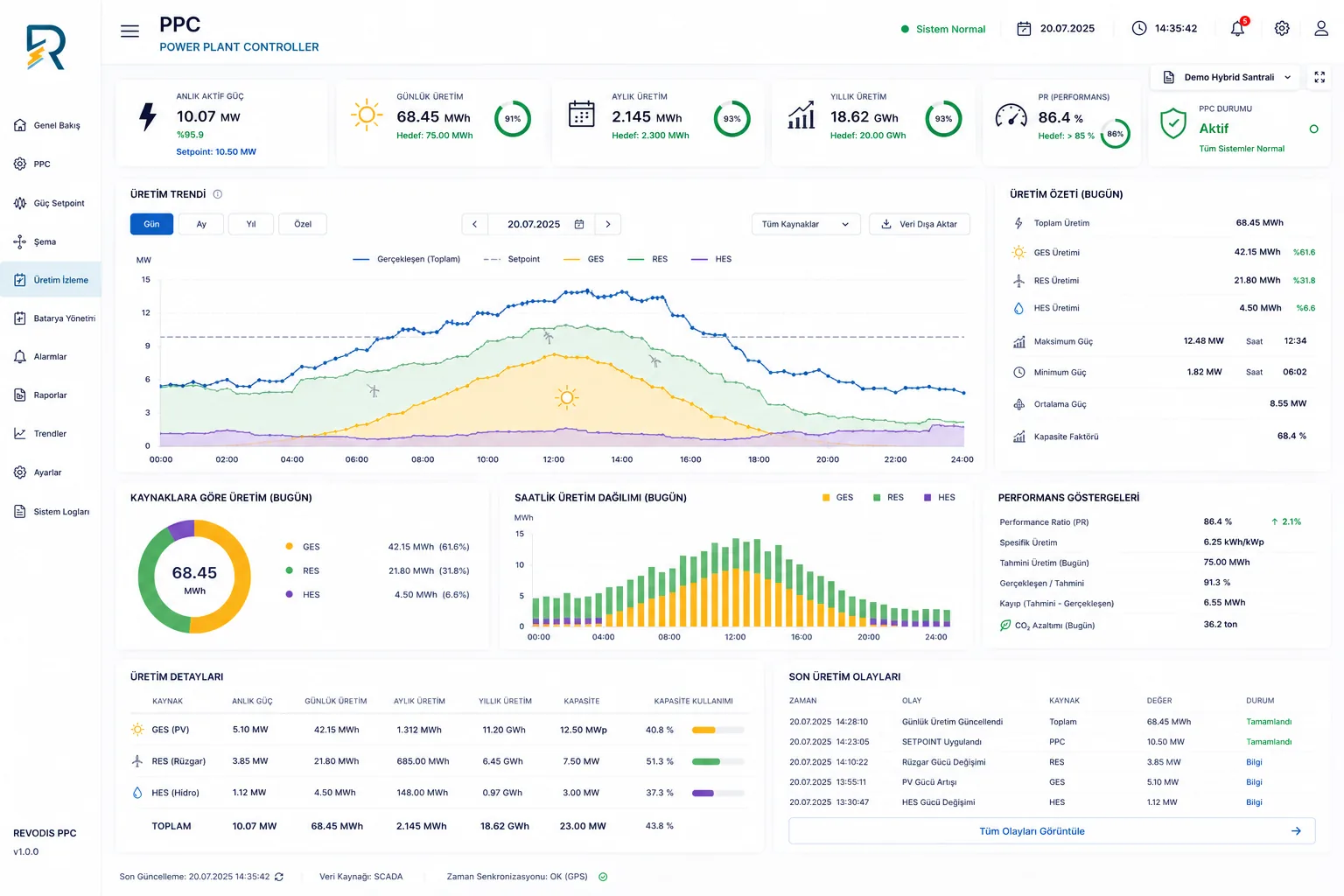Open Tüm Kaynaklar source dropdown

tap(806, 224)
